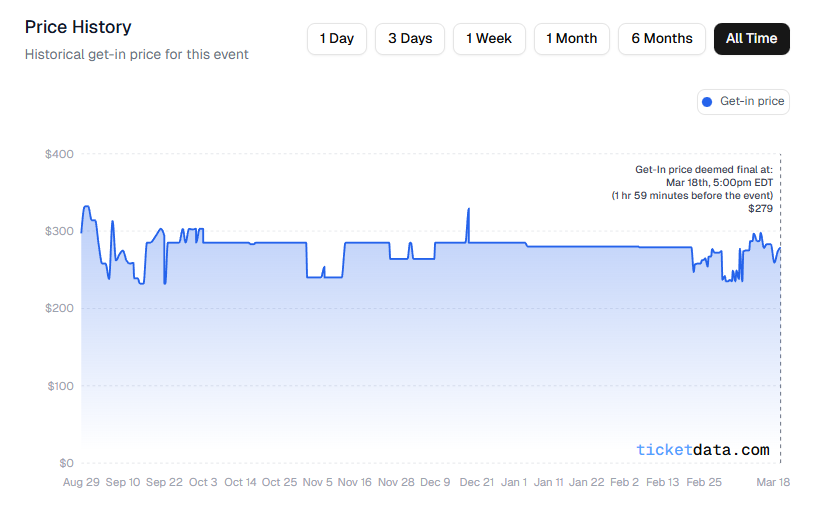Viewport: 839px width, 524px height.
Task: Click the Nov 5 x-axis date label
Action: point(318,482)
